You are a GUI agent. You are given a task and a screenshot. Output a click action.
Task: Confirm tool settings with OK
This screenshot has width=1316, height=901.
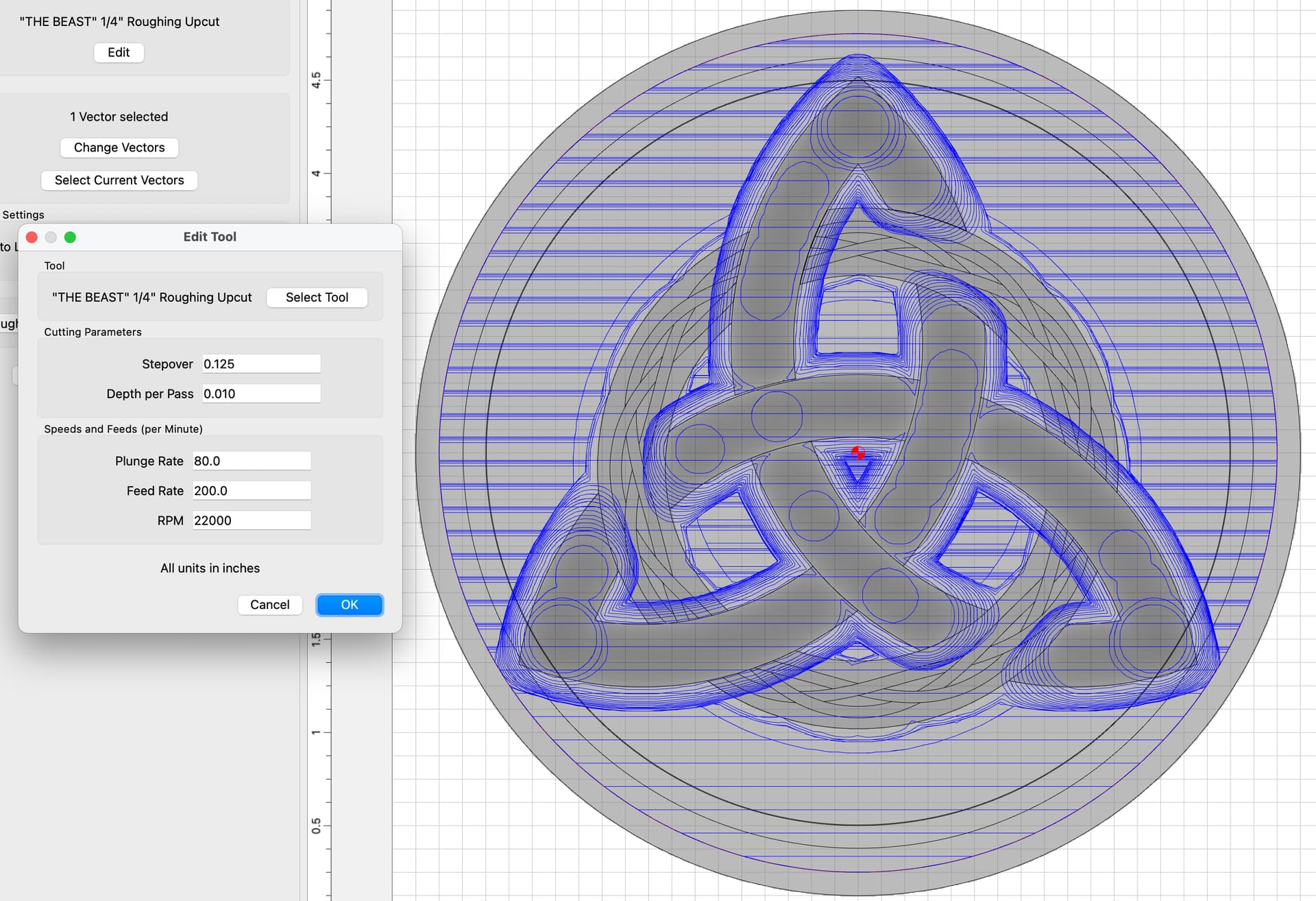click(x=350, y=605)
